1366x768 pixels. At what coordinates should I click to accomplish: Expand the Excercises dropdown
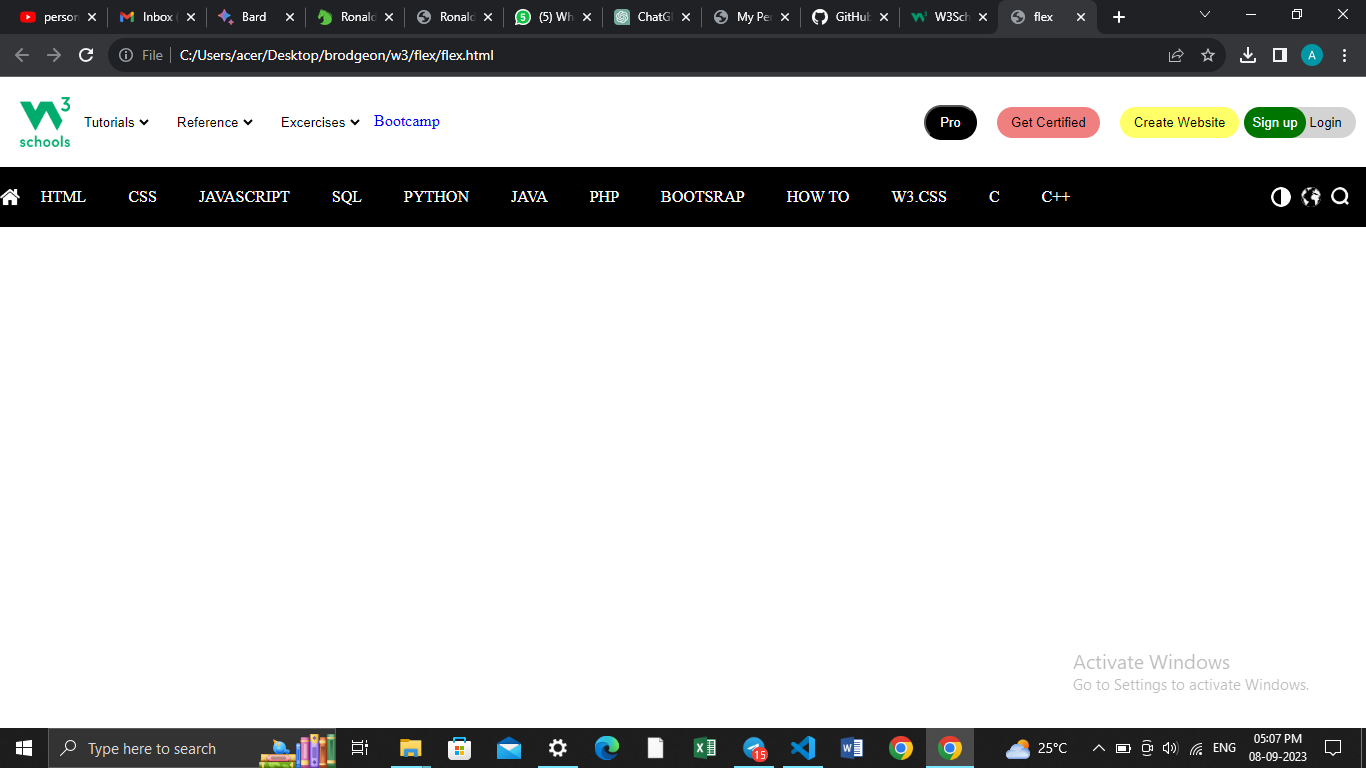point(319,122)
